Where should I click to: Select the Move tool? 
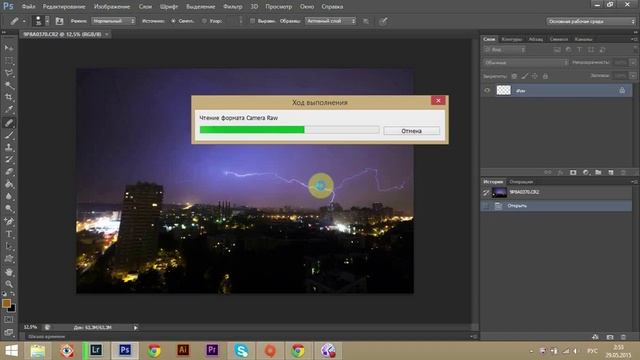[9, 48]
